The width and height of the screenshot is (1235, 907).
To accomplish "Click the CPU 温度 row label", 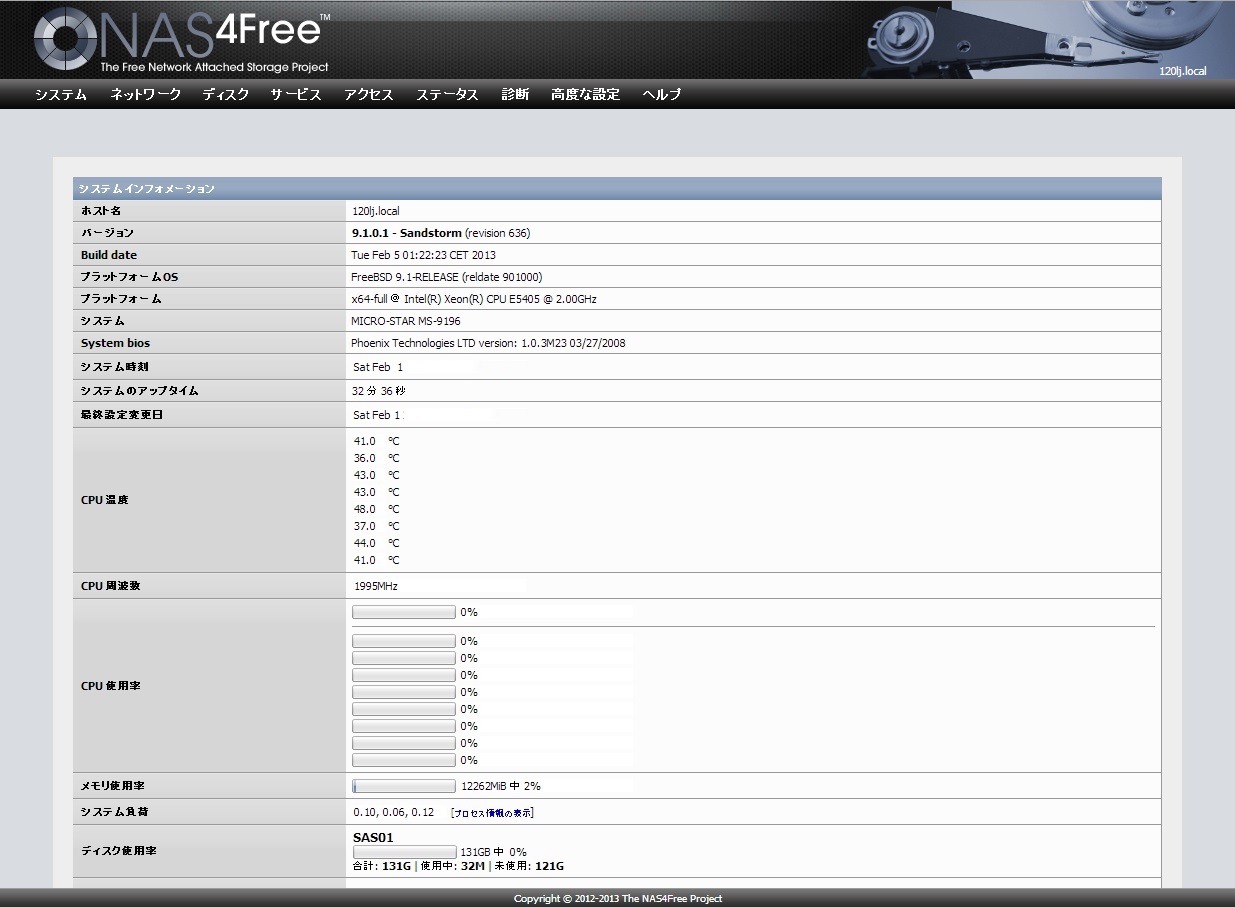I will (x=105, y=500).
